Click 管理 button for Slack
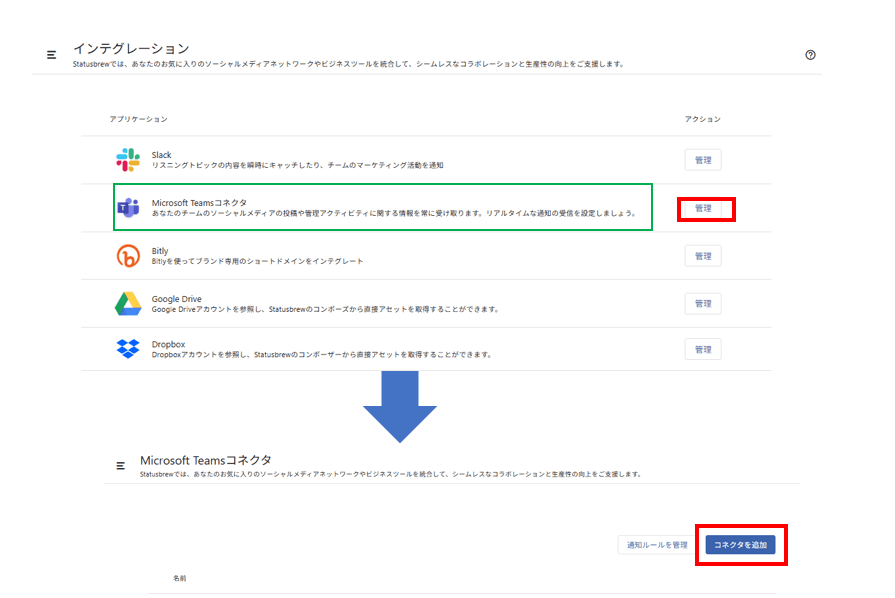The width and height of the screenshot is (895, 598). 703,160
